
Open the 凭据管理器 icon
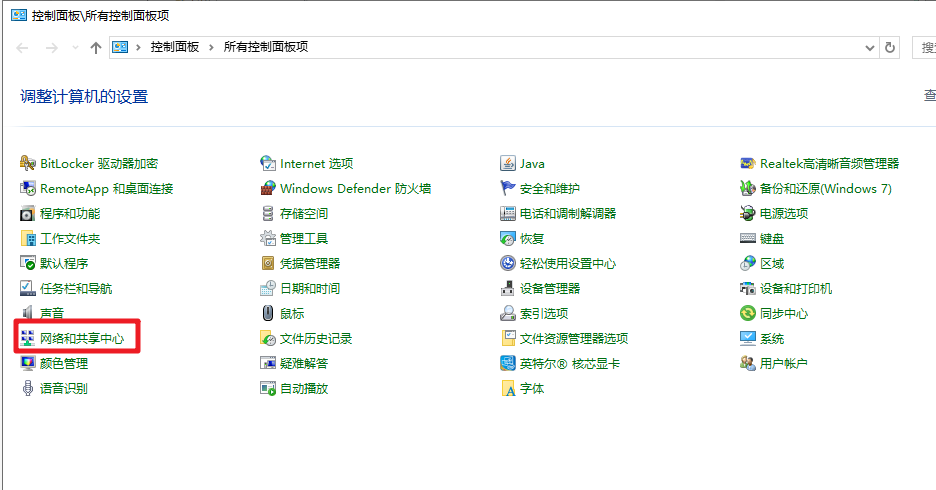click(268, 263)
